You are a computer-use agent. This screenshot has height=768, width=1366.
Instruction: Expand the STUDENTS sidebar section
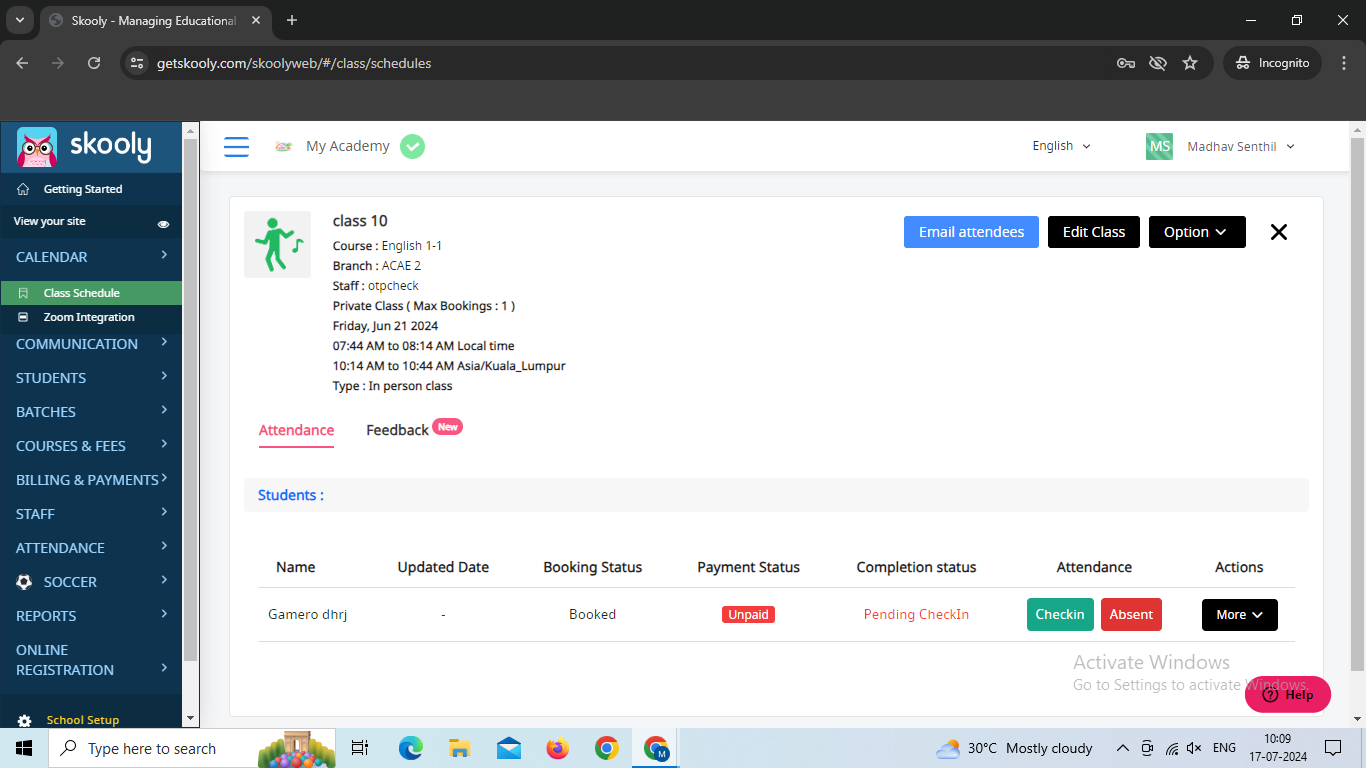(x=91, y=378)
